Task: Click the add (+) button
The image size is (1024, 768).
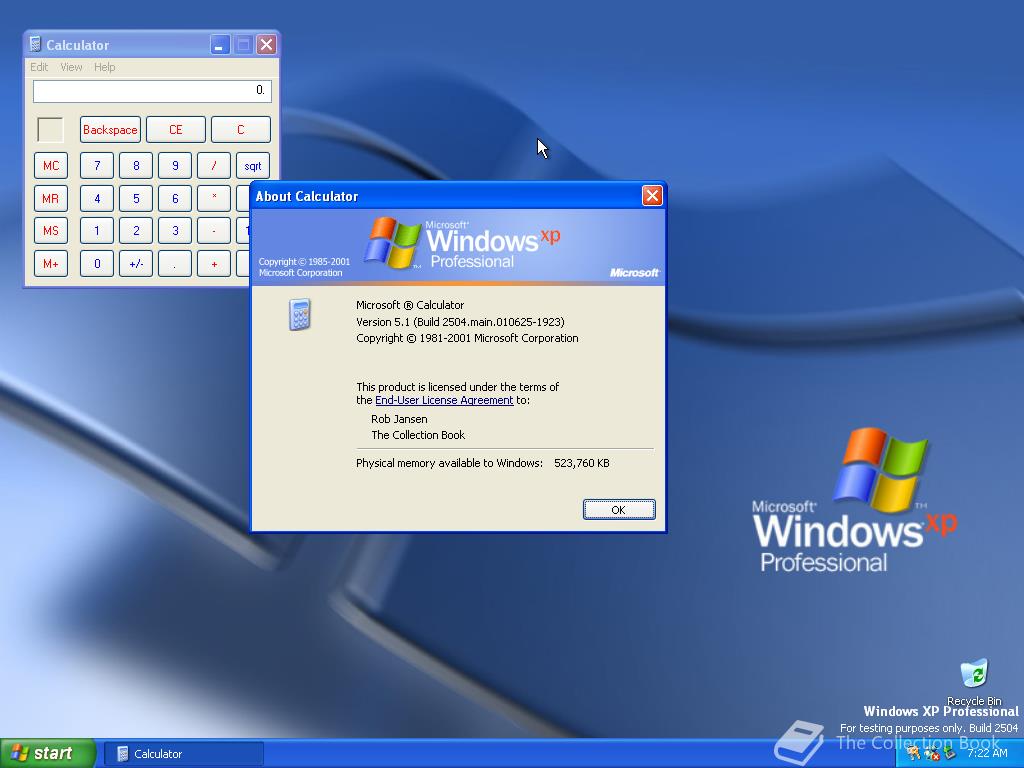Action: [x=214, y=264]
